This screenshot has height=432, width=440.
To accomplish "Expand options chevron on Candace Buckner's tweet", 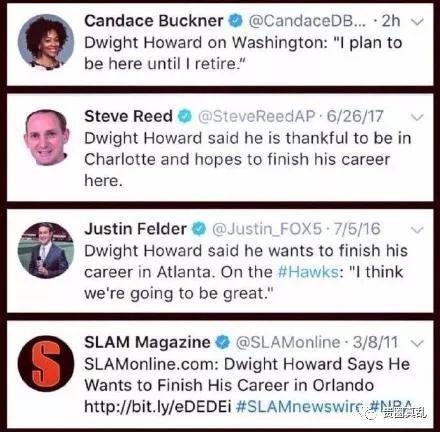I will pyautogui.click(x=417, y=22).
